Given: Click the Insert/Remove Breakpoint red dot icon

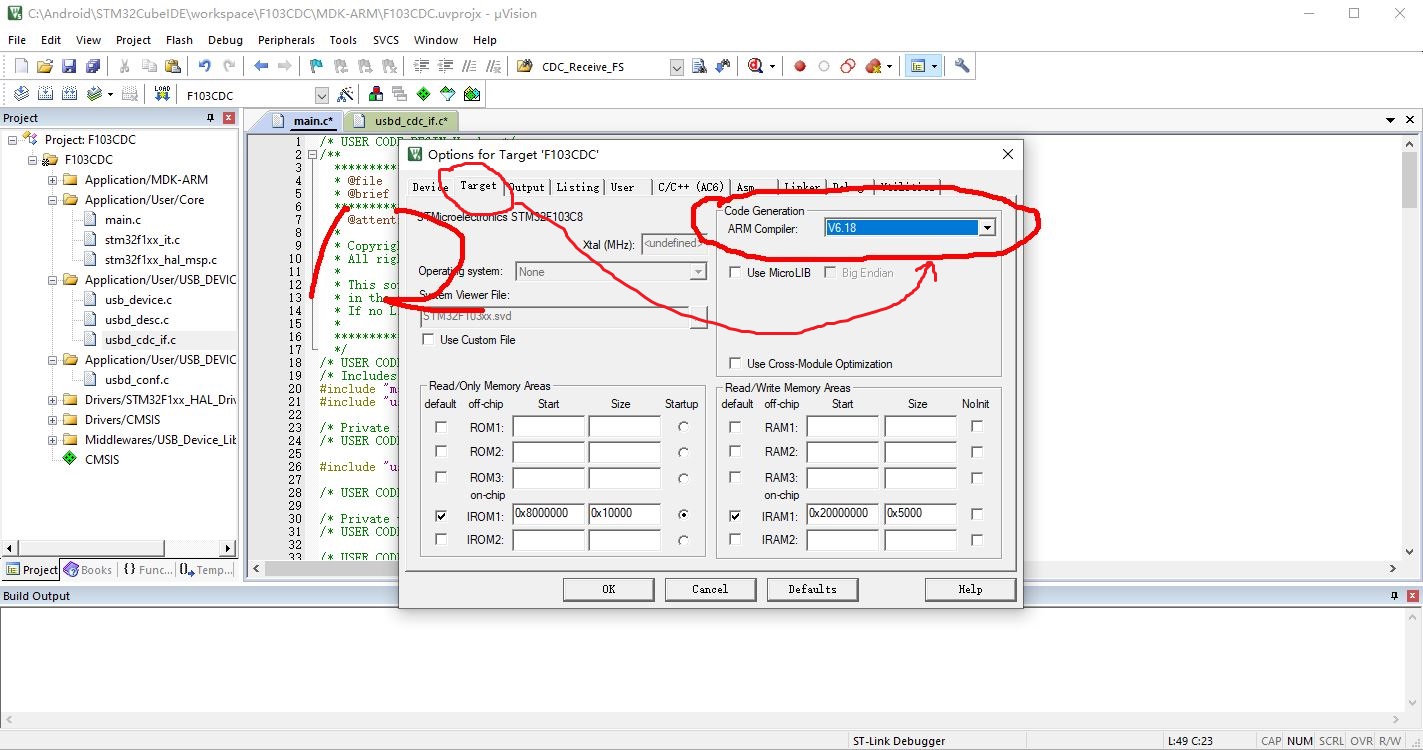Looking at the screenshot, I should coord(800,66).
